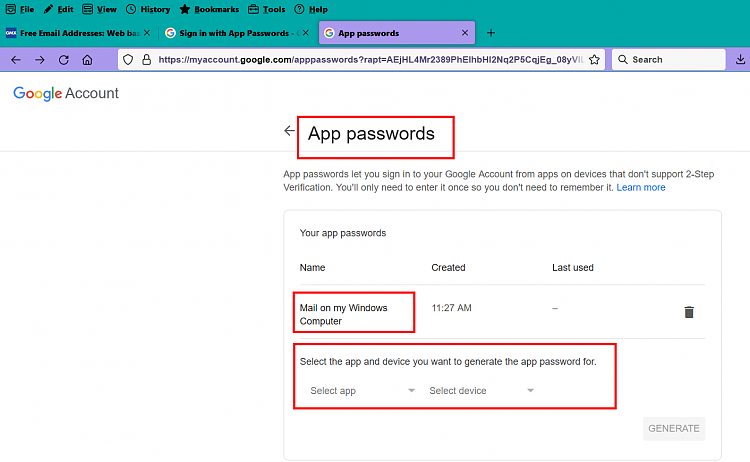Open the downloads panel
Image resolution: width=750 pixels, height=462 pixels.
(740, 59)
